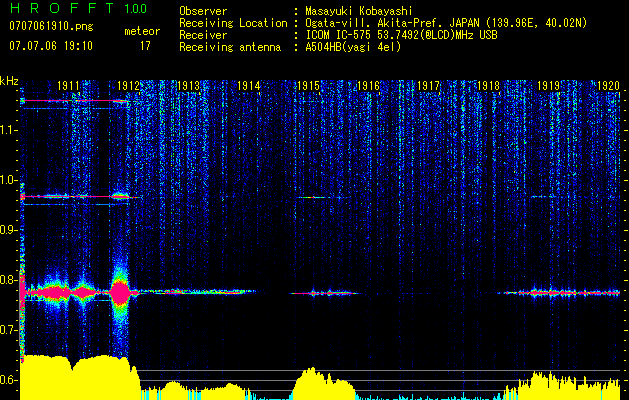629x400 pixels.
Task: Click the large meteor echo burst near 1912
Action: (x=120, y=293)
